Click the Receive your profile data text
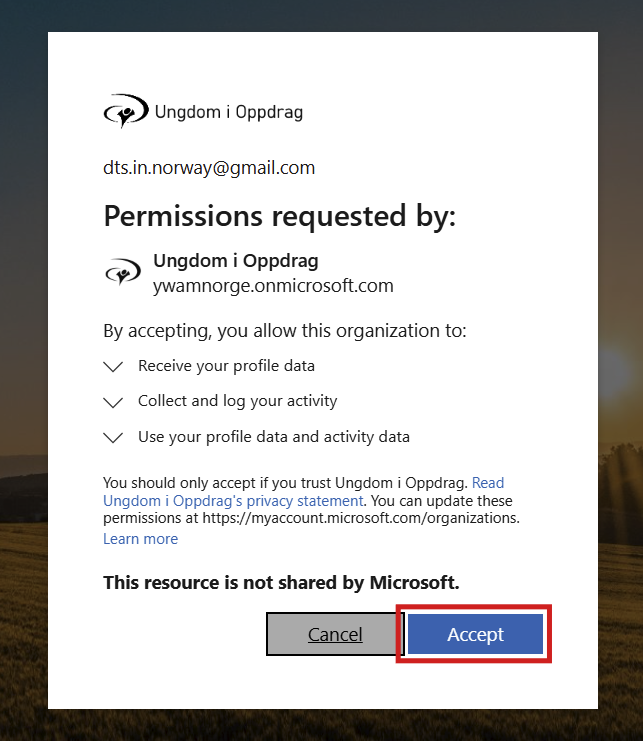The width and height of the screenshot is (643, 741). (226, 366)
